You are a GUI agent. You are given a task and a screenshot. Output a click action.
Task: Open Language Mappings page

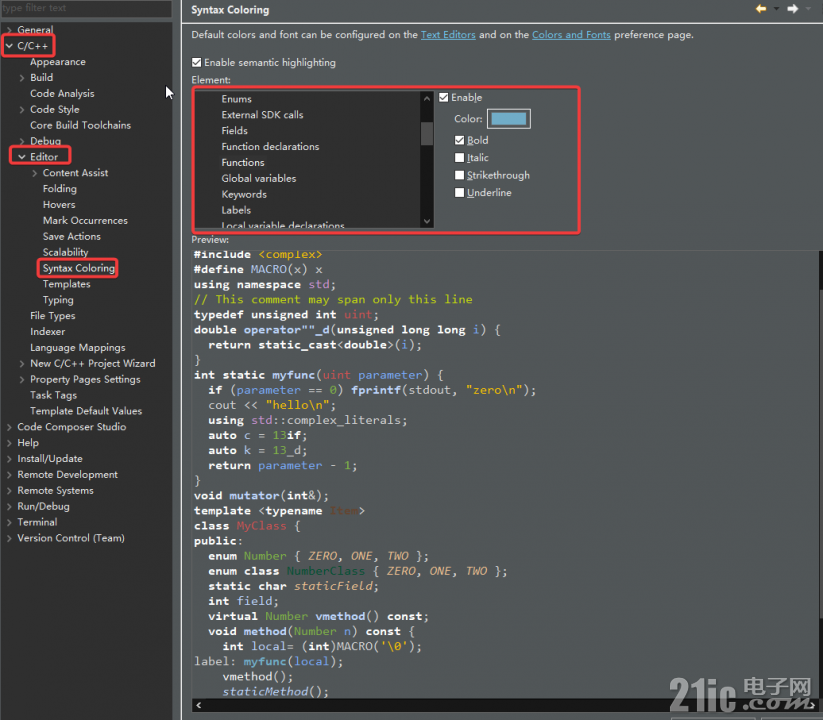pyautogui.click(x=78, y=347)
